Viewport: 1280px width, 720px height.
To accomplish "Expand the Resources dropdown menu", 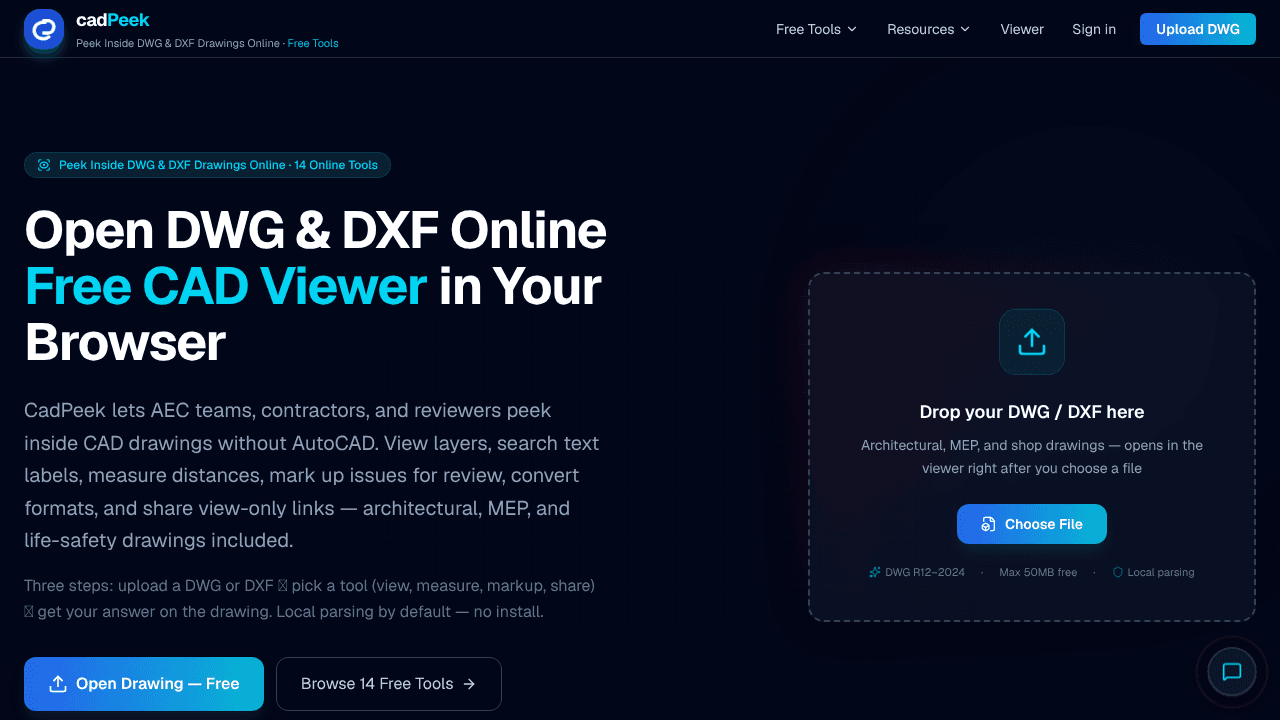I will (928, 29).
